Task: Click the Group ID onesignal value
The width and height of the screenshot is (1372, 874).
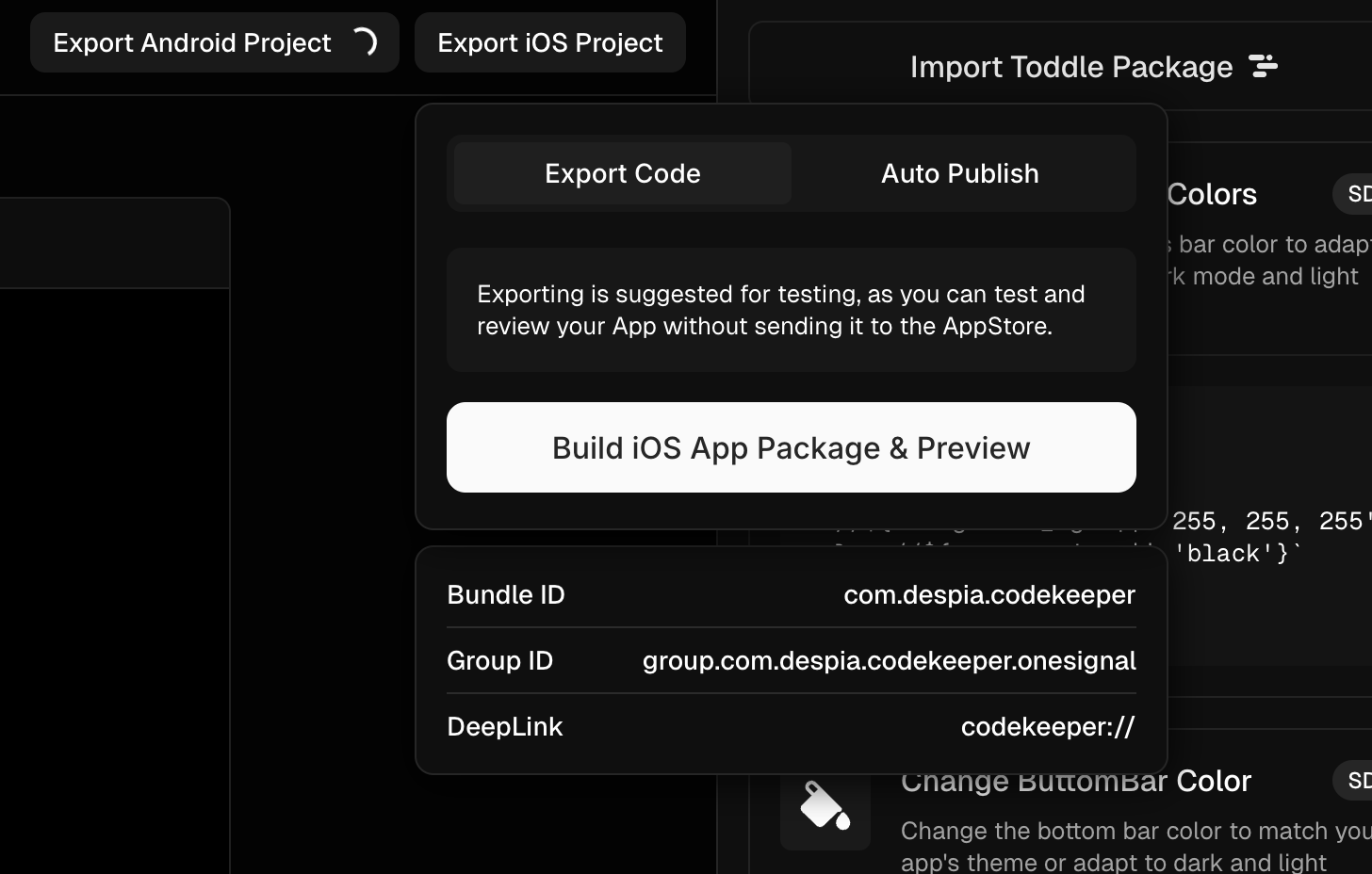Action: coord(889,661)
